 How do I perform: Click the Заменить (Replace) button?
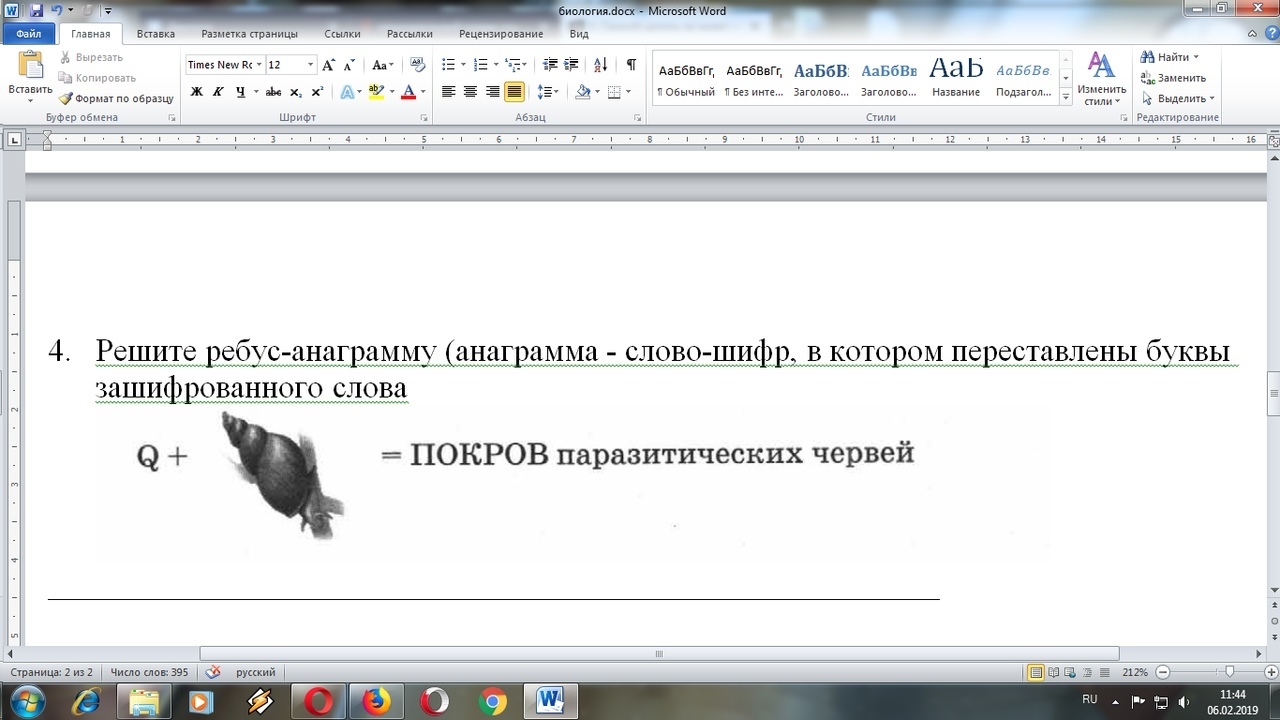1173,78
